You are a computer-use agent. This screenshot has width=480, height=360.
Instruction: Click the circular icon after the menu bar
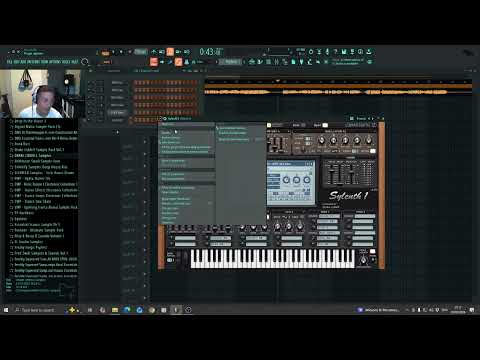coord(85,62)
